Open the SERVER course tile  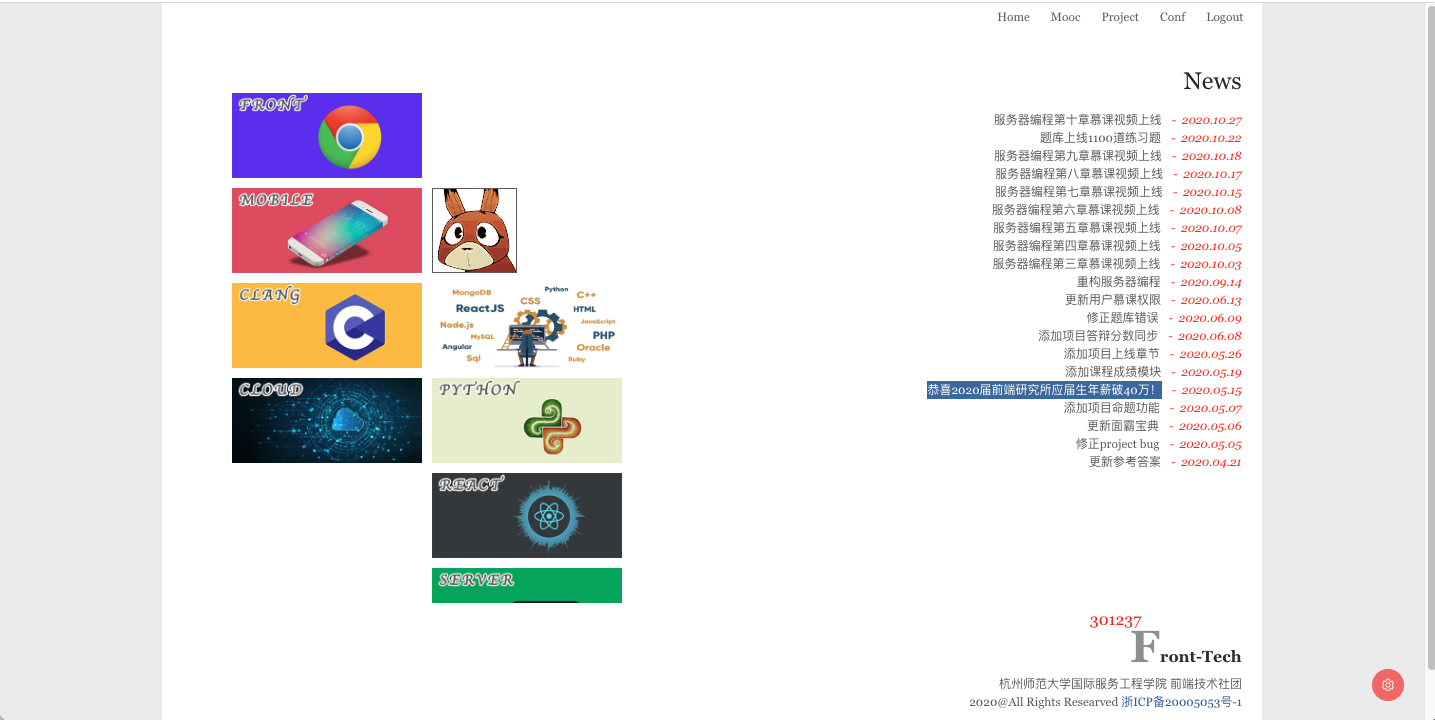pos(527,585)
